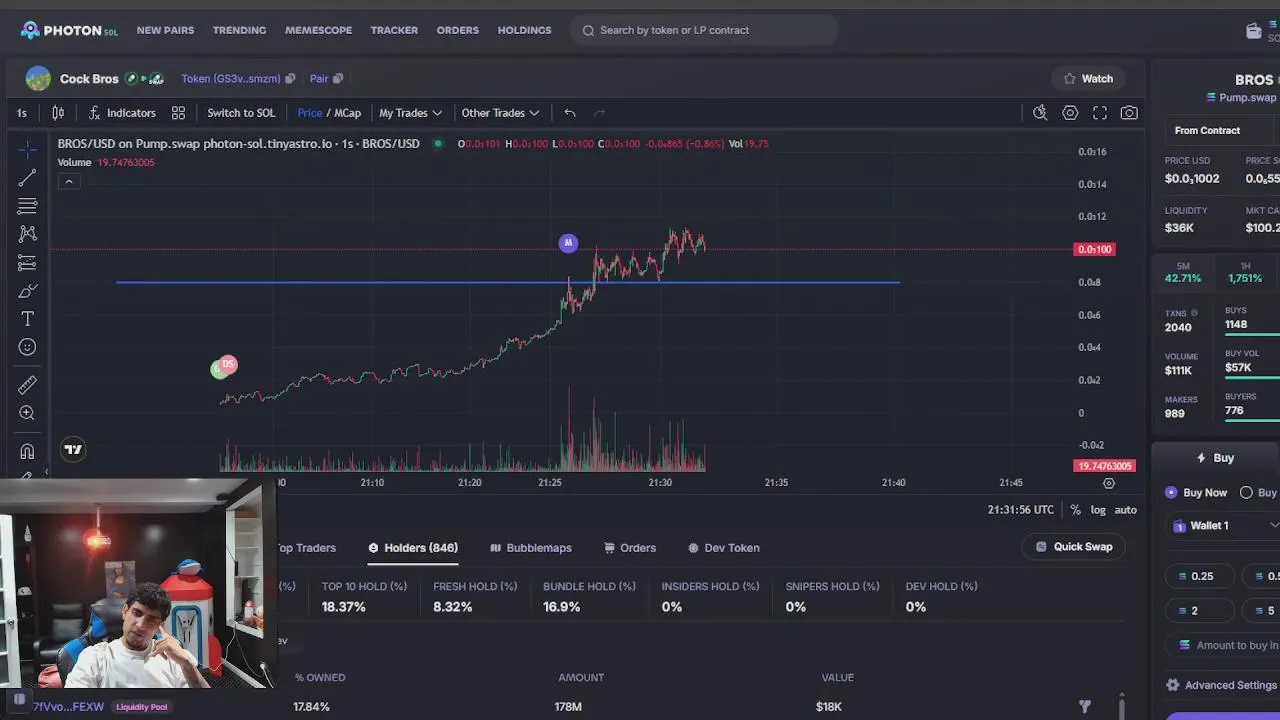Expand Advanced Settings

[1222, 685]
